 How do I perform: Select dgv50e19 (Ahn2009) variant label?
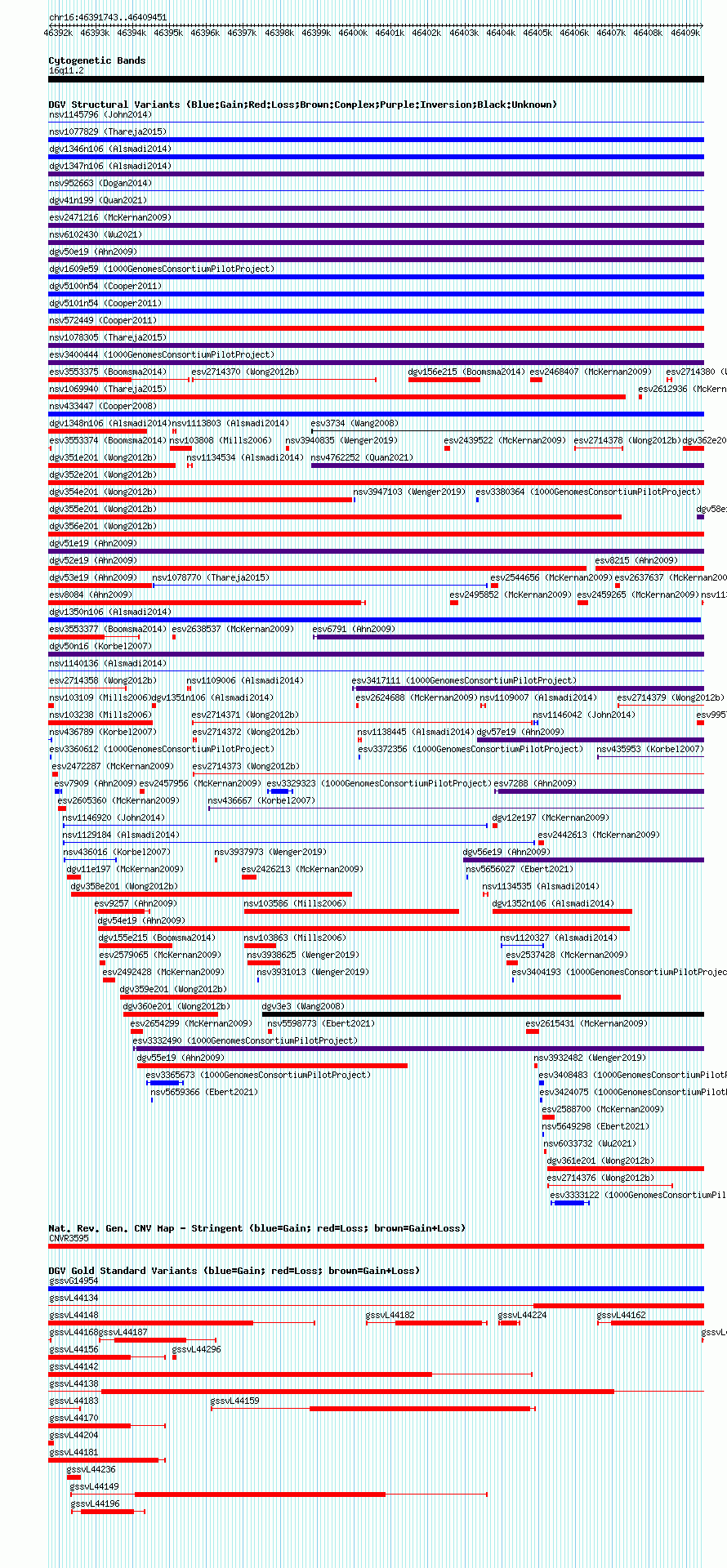click(93, 252)
